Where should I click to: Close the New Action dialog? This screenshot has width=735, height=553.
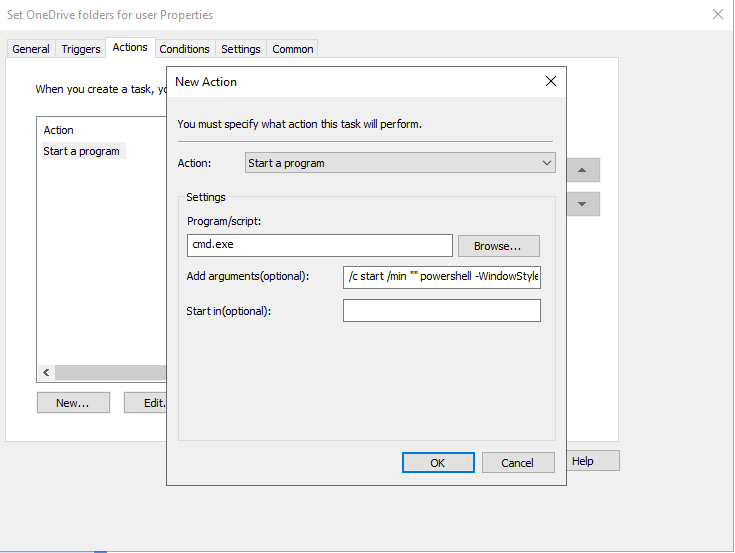pos(549,82)
